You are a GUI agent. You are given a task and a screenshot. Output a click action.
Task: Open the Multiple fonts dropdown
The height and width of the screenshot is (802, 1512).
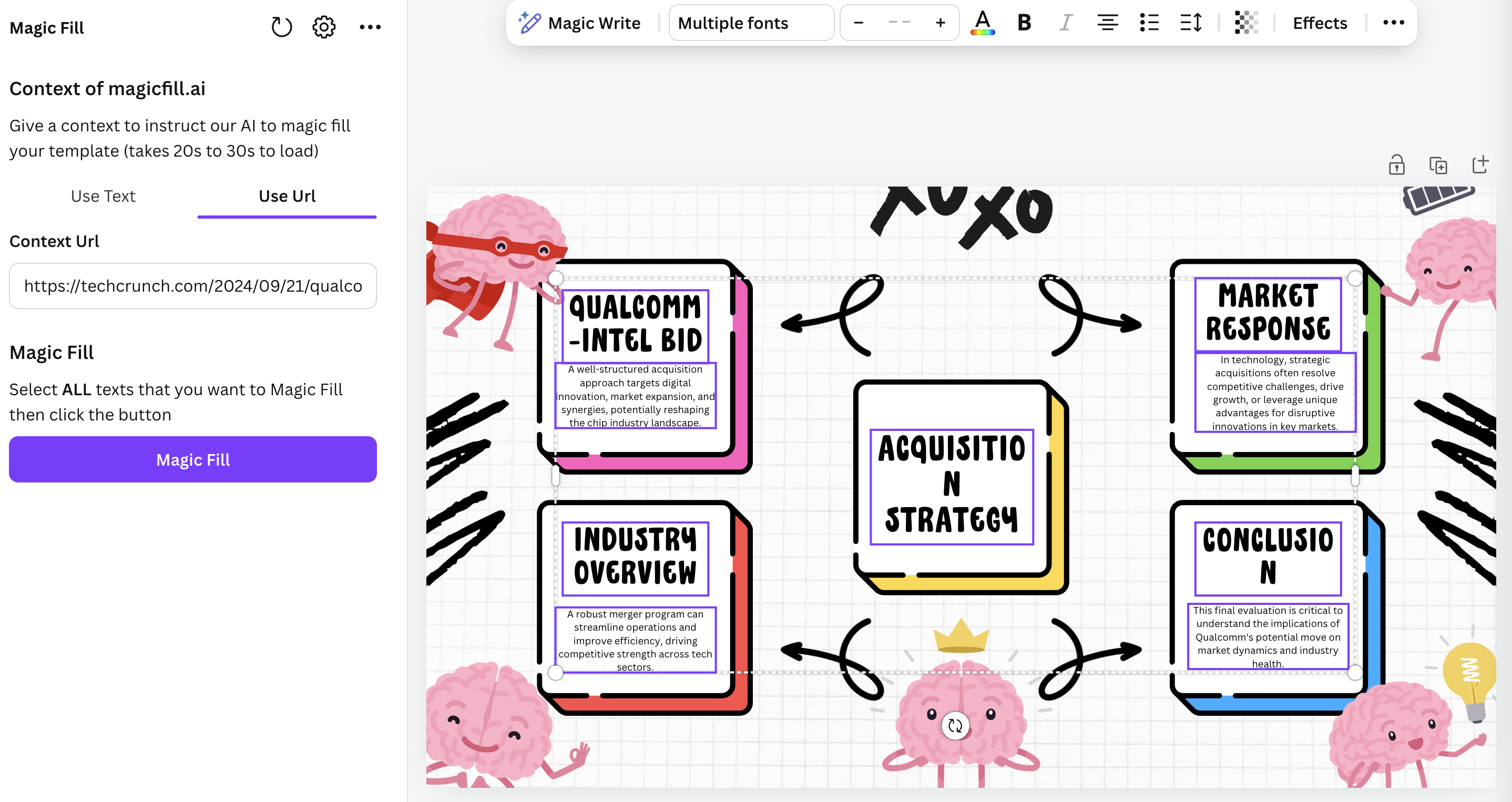click(751, 23)
